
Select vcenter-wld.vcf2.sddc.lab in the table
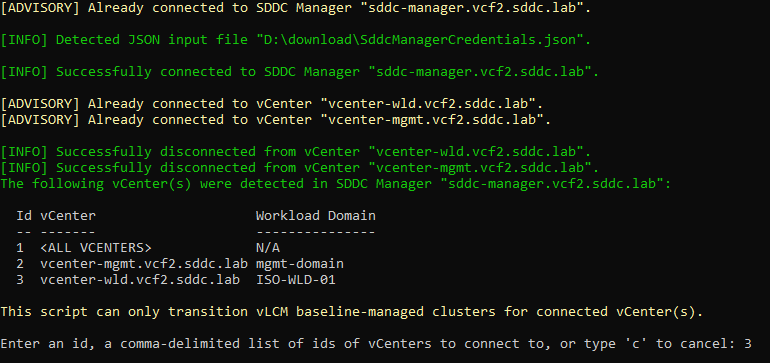140,280
